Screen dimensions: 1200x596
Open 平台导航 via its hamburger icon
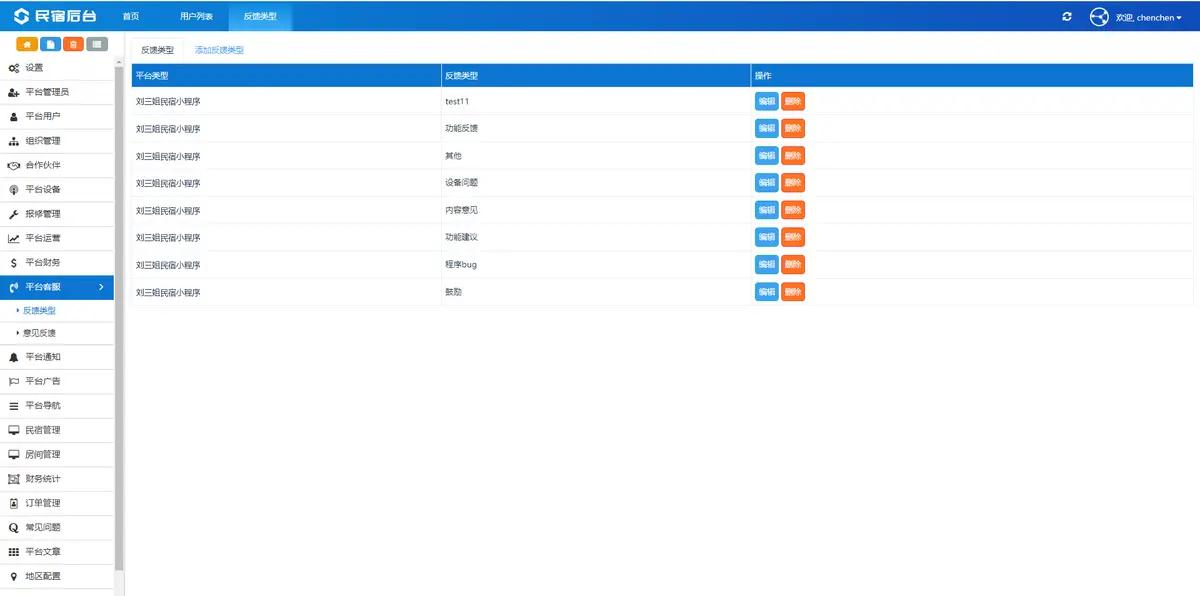coord(14,406)
